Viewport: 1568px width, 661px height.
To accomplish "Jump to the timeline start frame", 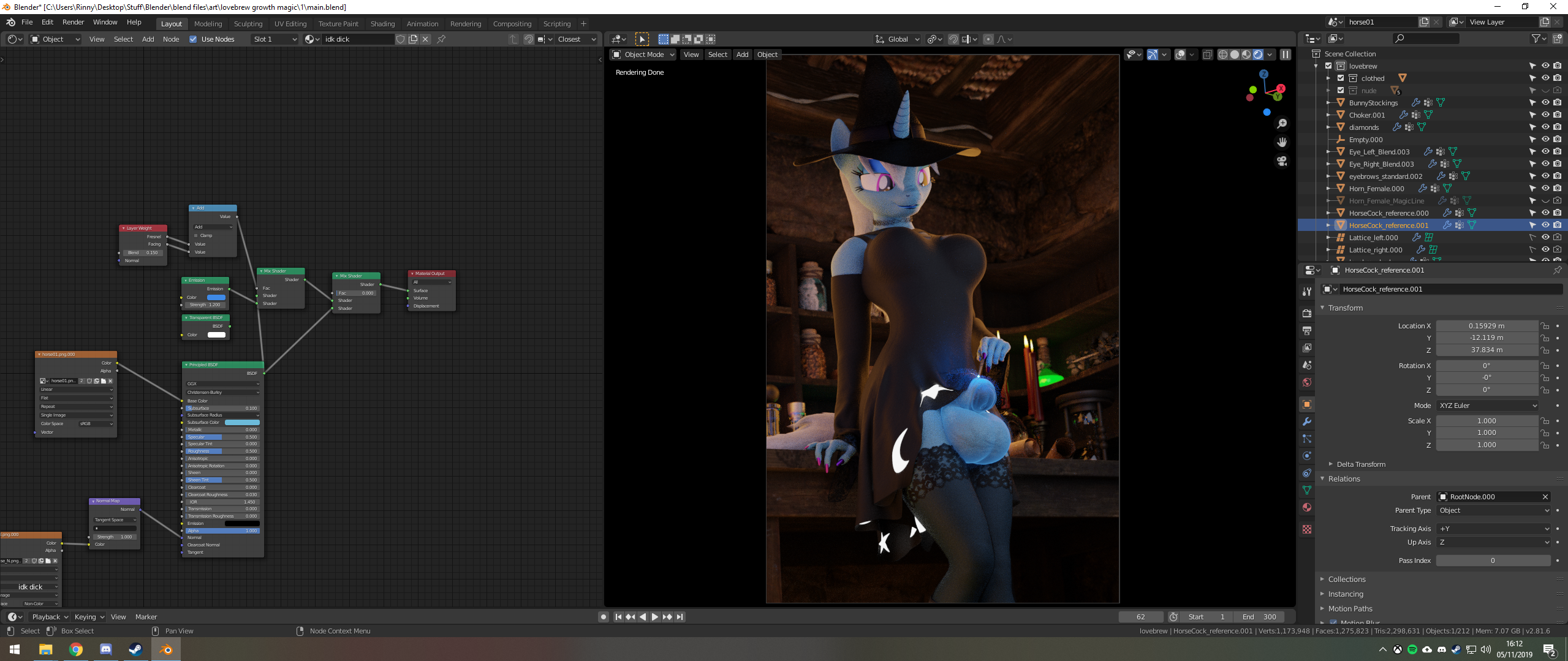I will tap(618, 617).
